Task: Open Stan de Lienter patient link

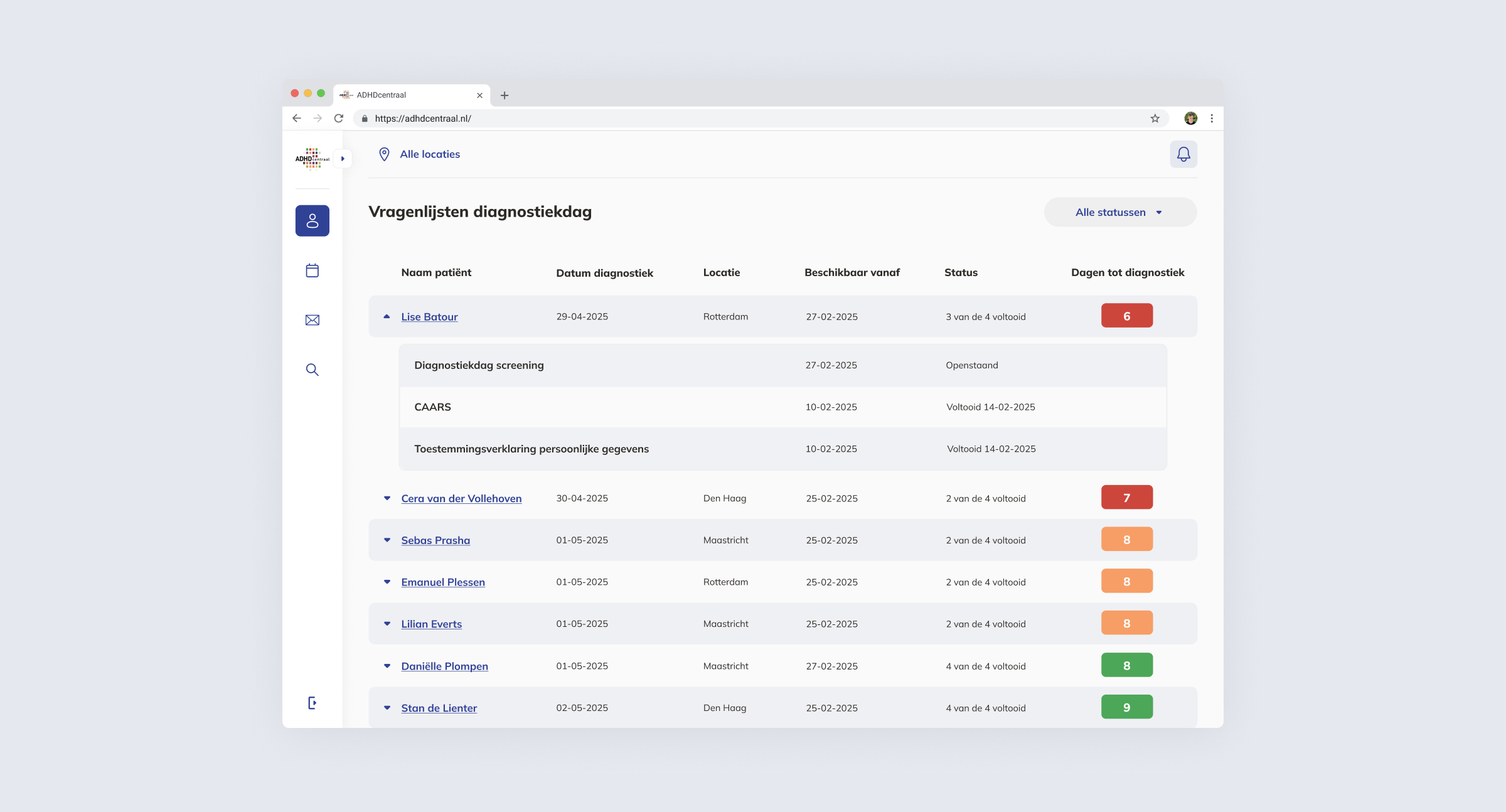Action: coord(439,708)
